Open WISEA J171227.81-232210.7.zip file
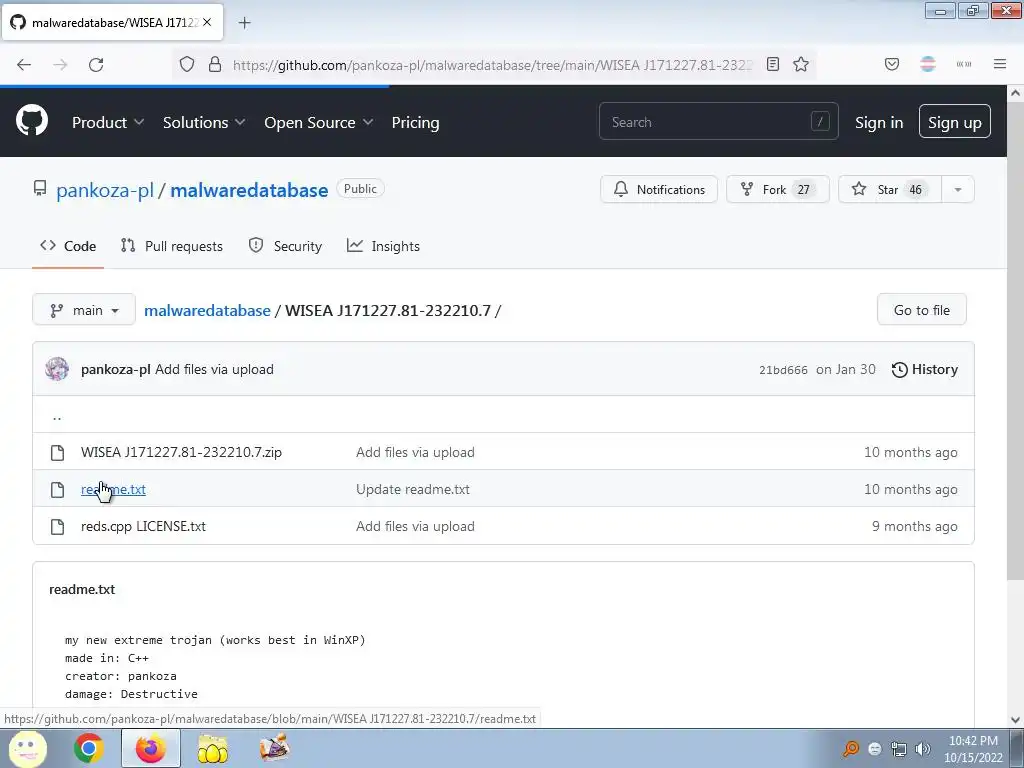 click(x=181, y=452)
